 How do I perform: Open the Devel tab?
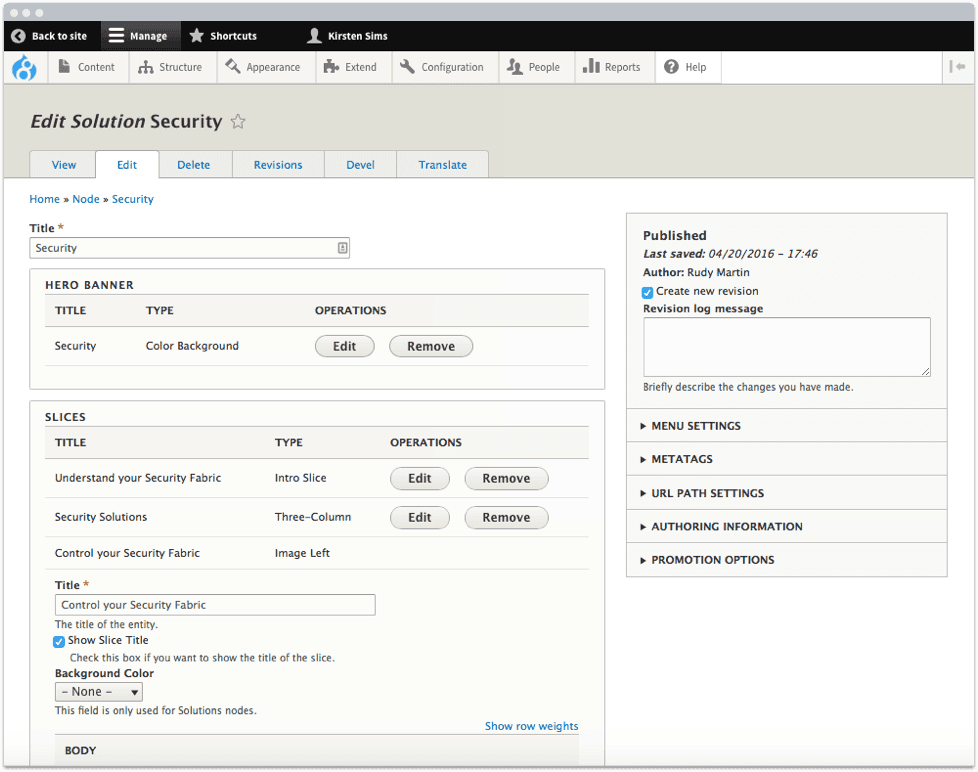point(361,165)
